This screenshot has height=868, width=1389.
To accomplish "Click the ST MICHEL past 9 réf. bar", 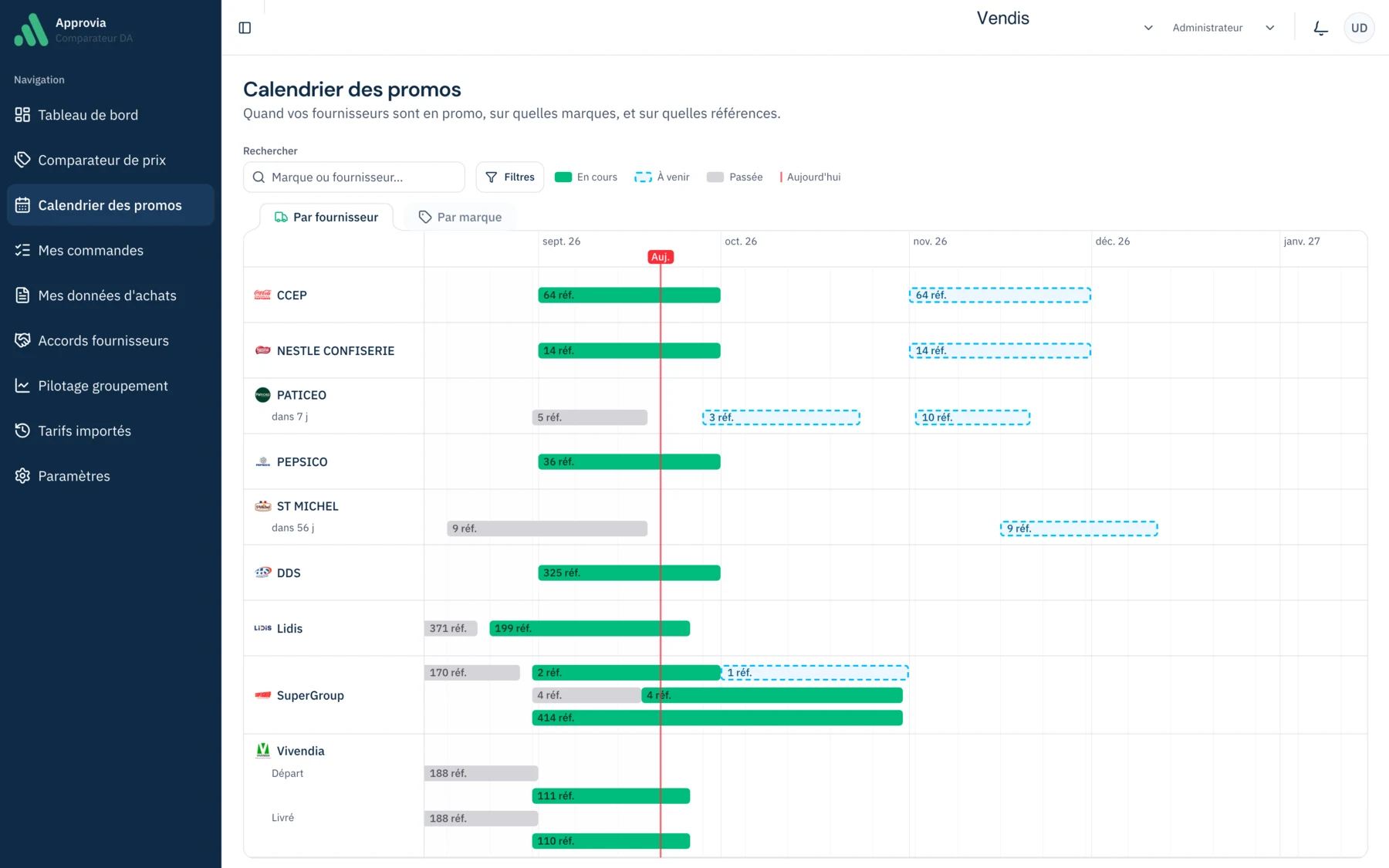I will coord(547,529).
